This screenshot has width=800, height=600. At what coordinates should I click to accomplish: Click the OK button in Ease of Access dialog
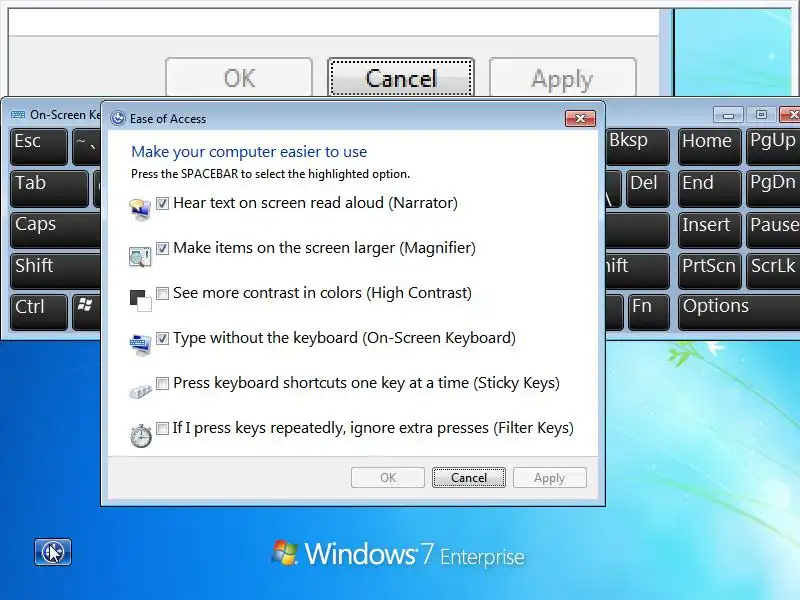[x=388, y=478]
